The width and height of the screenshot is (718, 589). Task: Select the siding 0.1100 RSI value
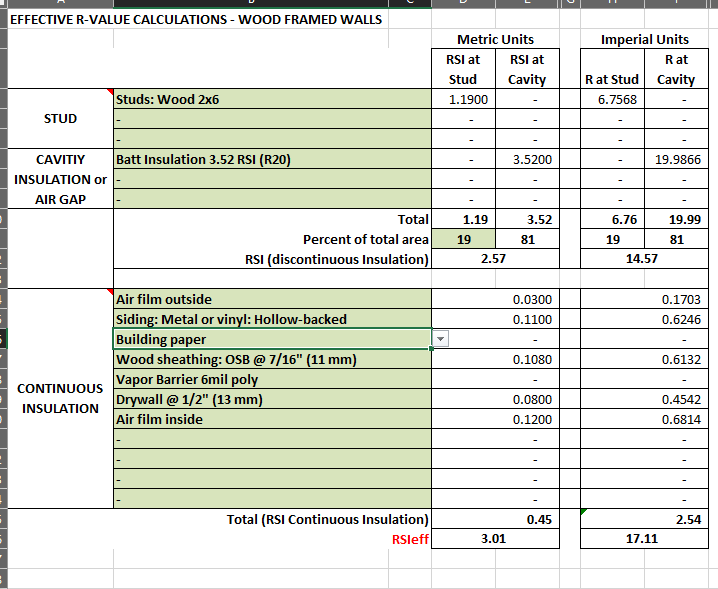pos(495,319)
